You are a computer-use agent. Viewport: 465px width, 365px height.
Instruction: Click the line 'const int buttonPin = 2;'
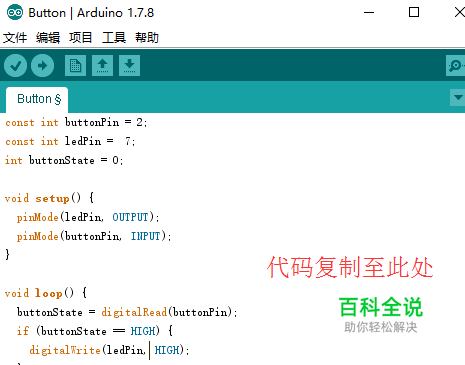[x=76, y=122]
